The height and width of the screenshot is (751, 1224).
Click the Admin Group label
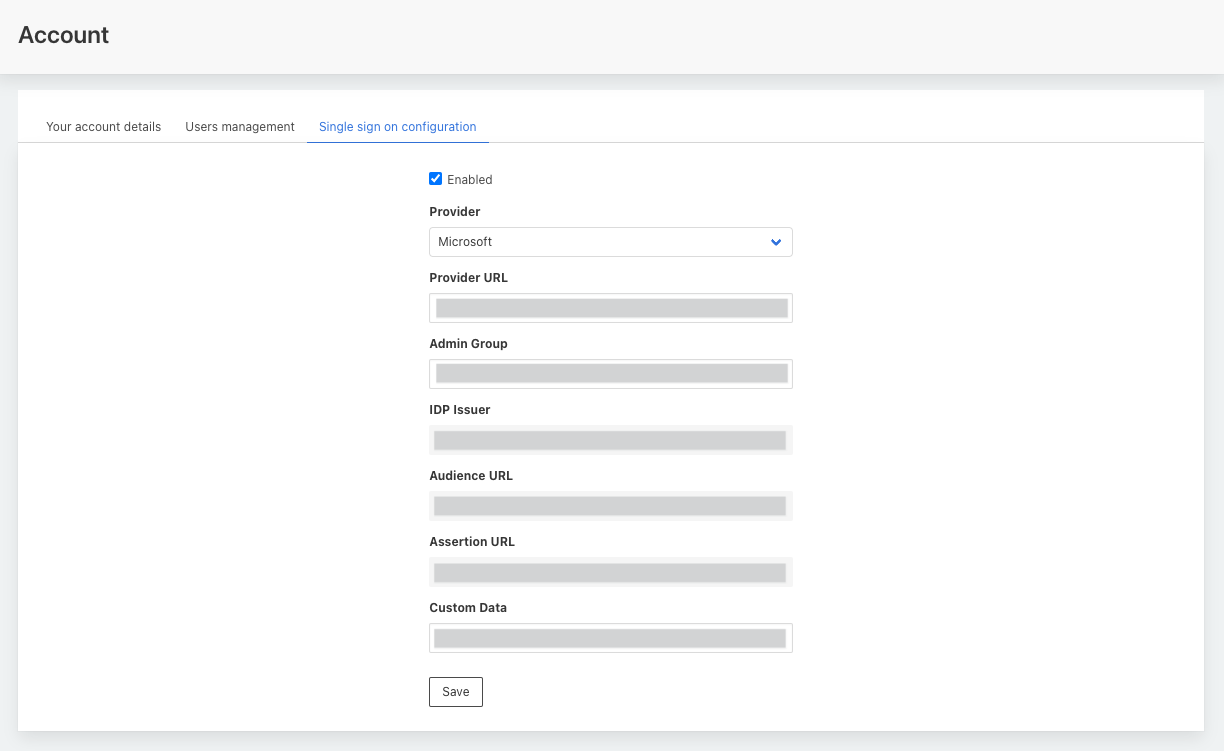(468, 344)
